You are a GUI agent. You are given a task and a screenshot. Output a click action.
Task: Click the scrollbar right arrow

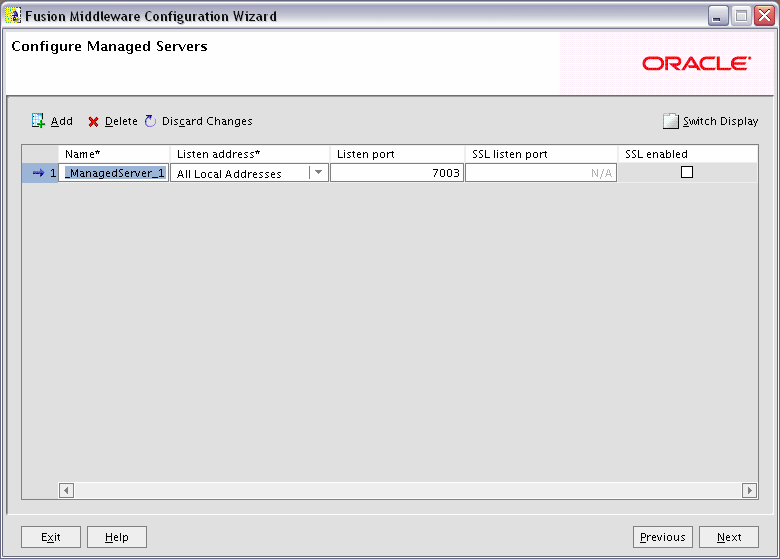pos(750,490)
